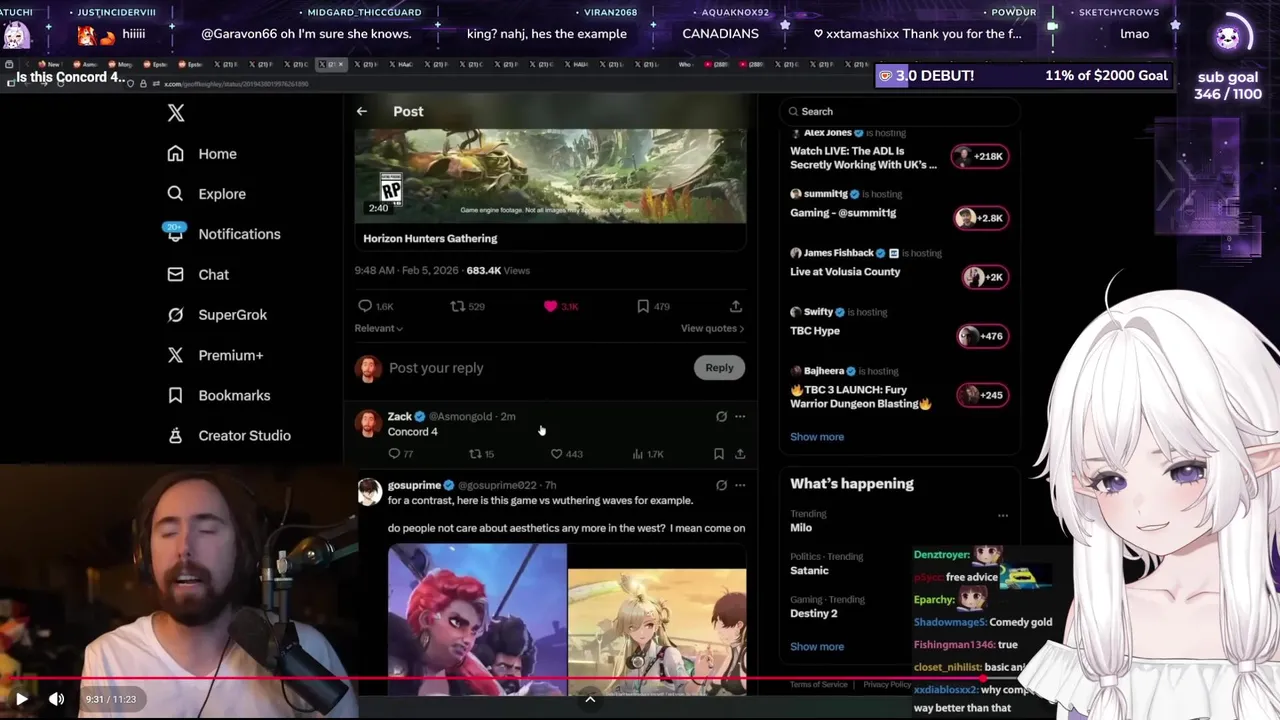The image size is (1280, 720).
Task: Click the back arrow beside Post
Action: pos(362,111)
